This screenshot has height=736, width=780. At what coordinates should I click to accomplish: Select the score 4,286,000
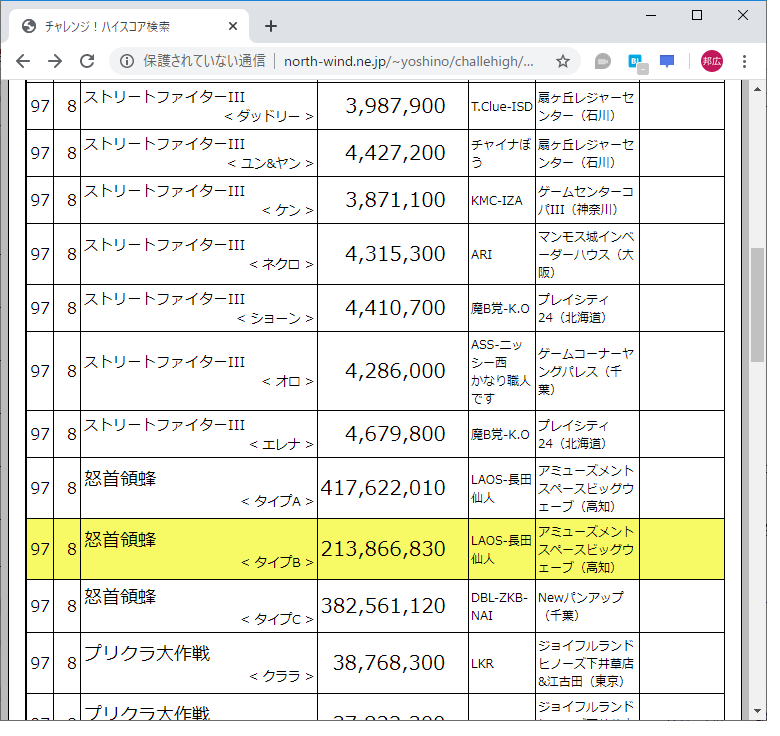point(395,371)
